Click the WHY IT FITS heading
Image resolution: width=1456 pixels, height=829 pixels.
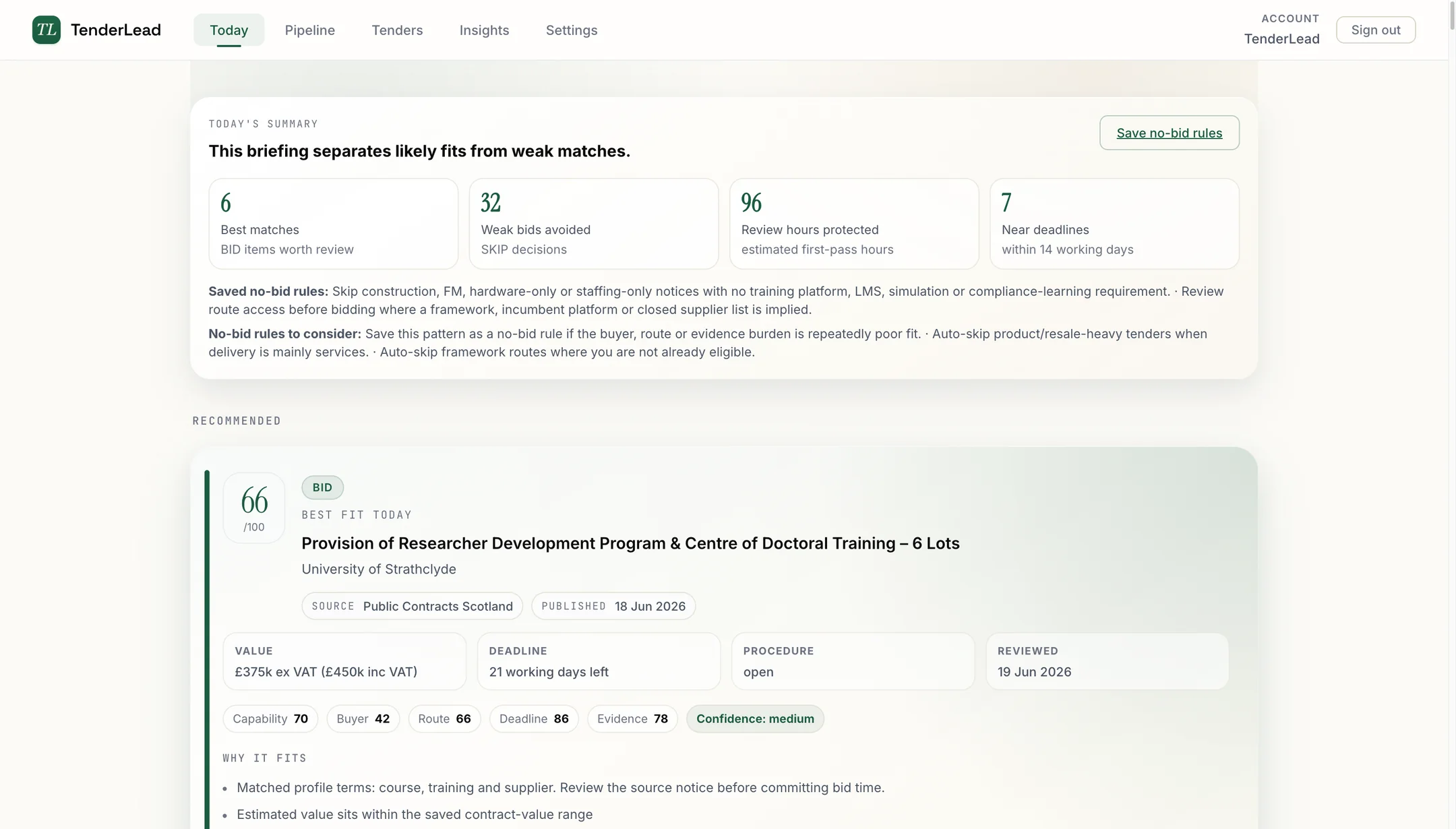(x=264, y=758)
